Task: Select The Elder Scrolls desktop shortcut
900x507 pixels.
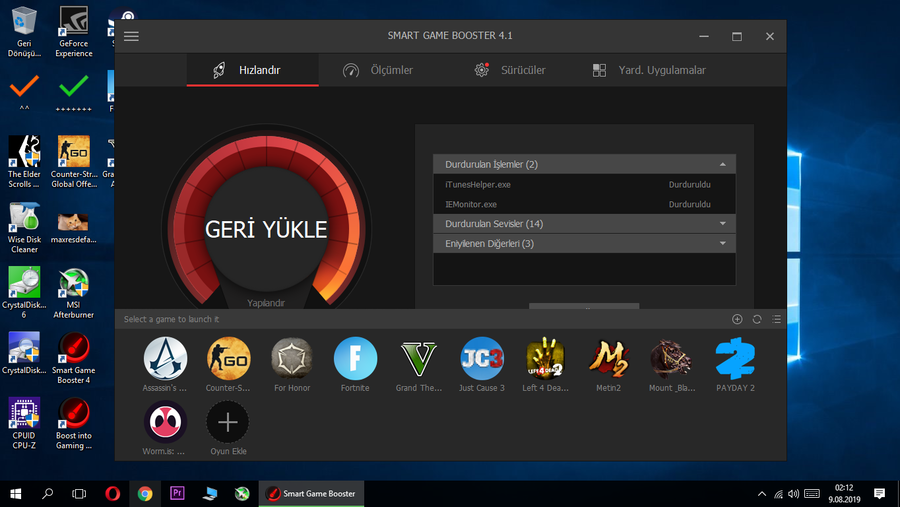Action: click(24, 162)
